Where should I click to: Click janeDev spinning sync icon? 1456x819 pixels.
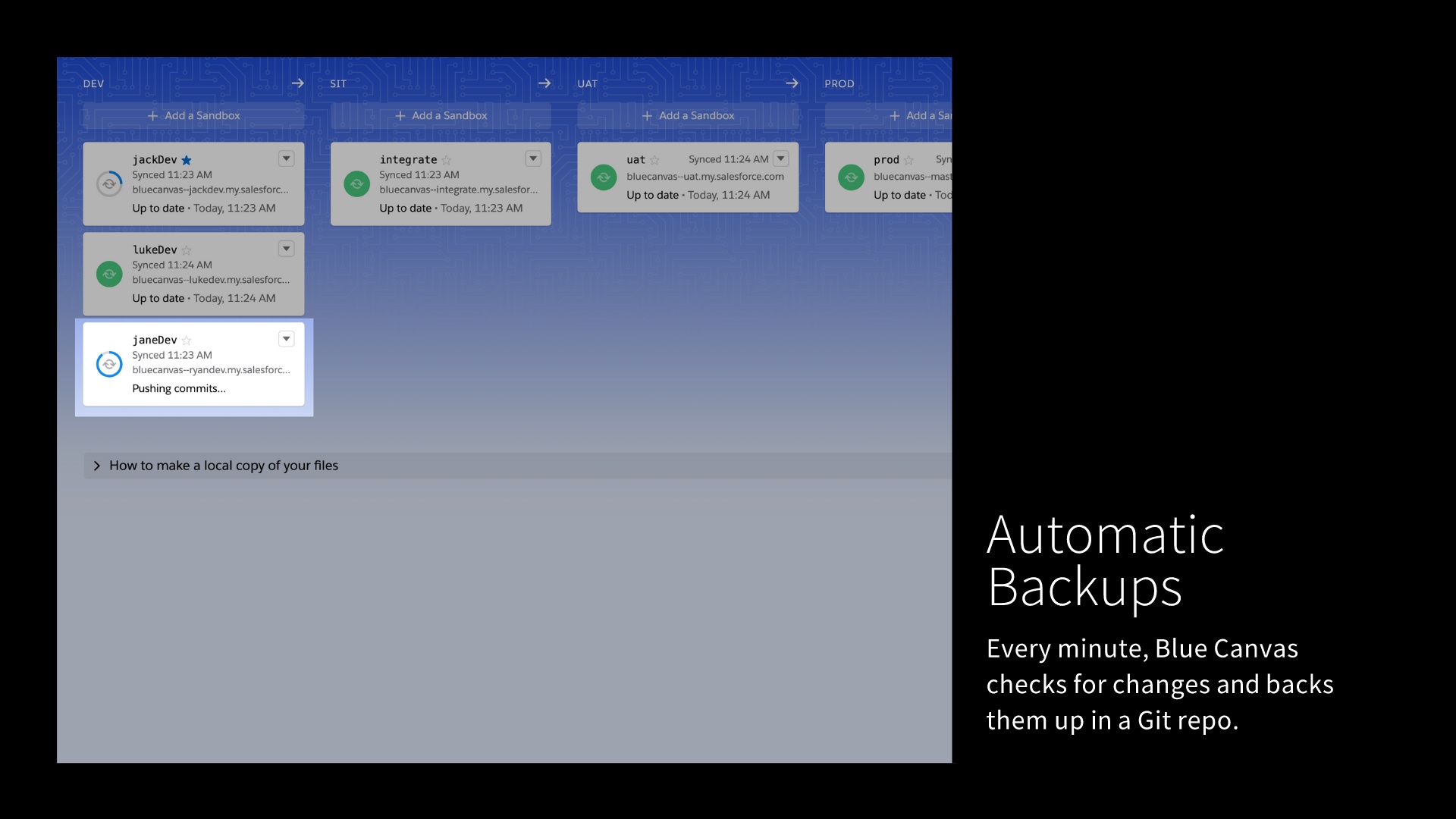click(109, 364)
